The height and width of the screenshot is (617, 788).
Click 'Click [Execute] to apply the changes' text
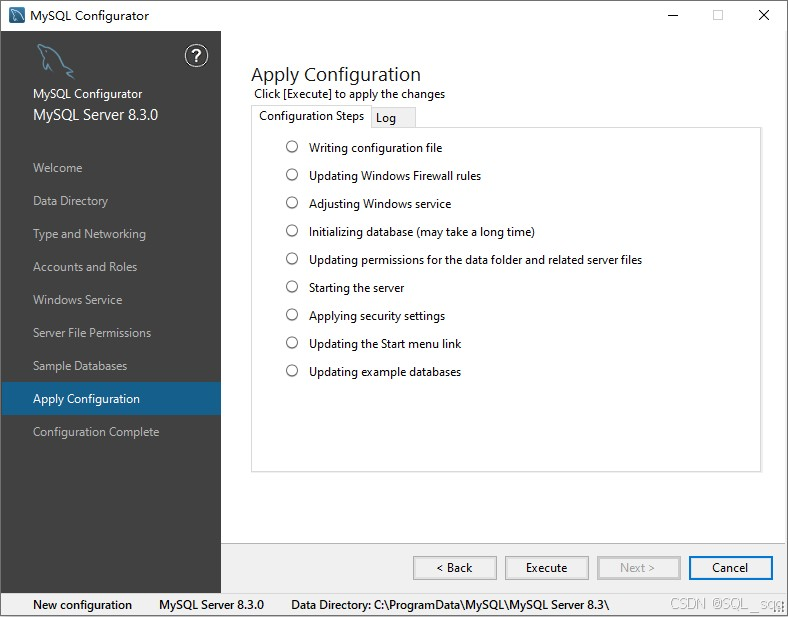click(x=349, y=94)
